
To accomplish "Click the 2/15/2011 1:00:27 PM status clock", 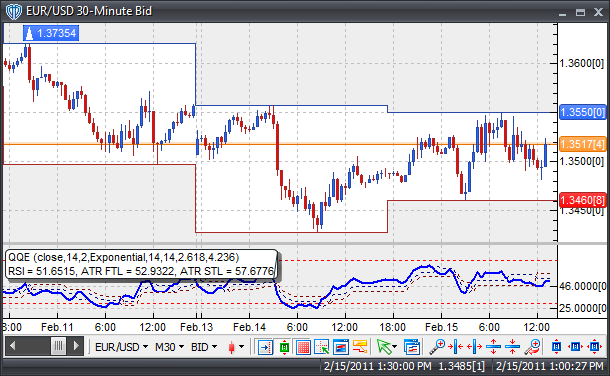I will pyautogui.click(x=549, y=366).
